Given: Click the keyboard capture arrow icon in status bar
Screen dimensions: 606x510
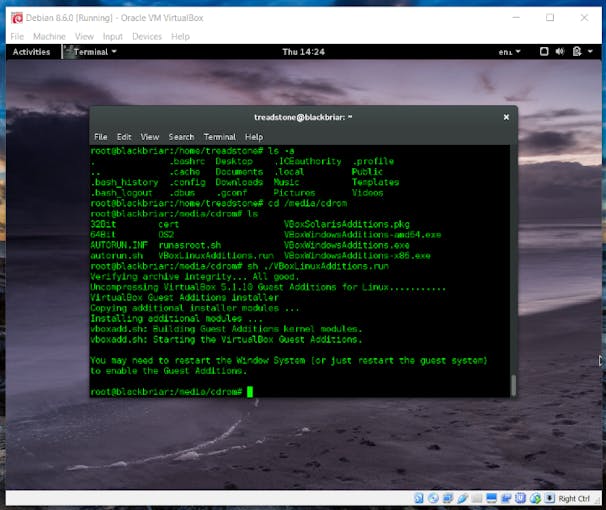Looking at the screenshot, I should [550, 498].
